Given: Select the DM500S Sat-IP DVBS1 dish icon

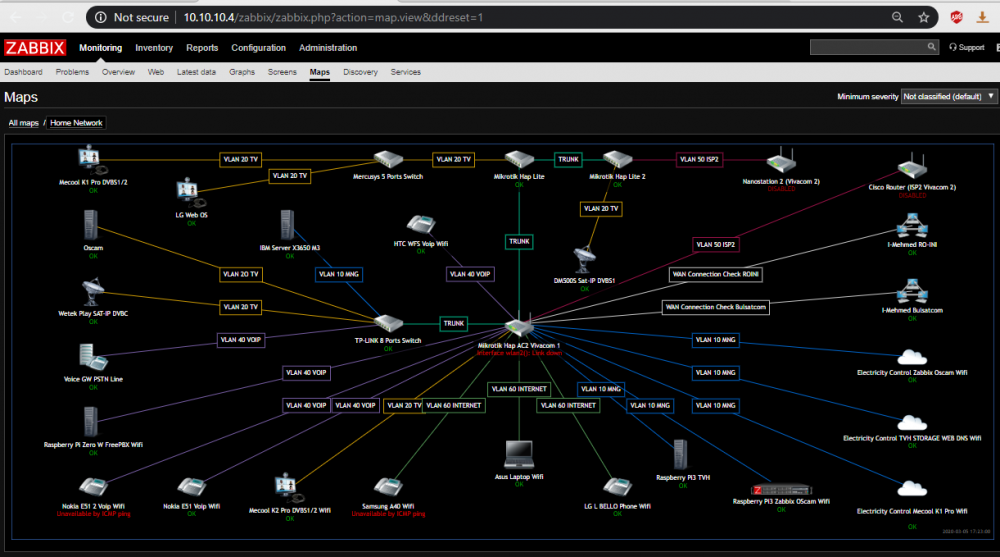Looking at the screenshot, I should tap(584, 260).
